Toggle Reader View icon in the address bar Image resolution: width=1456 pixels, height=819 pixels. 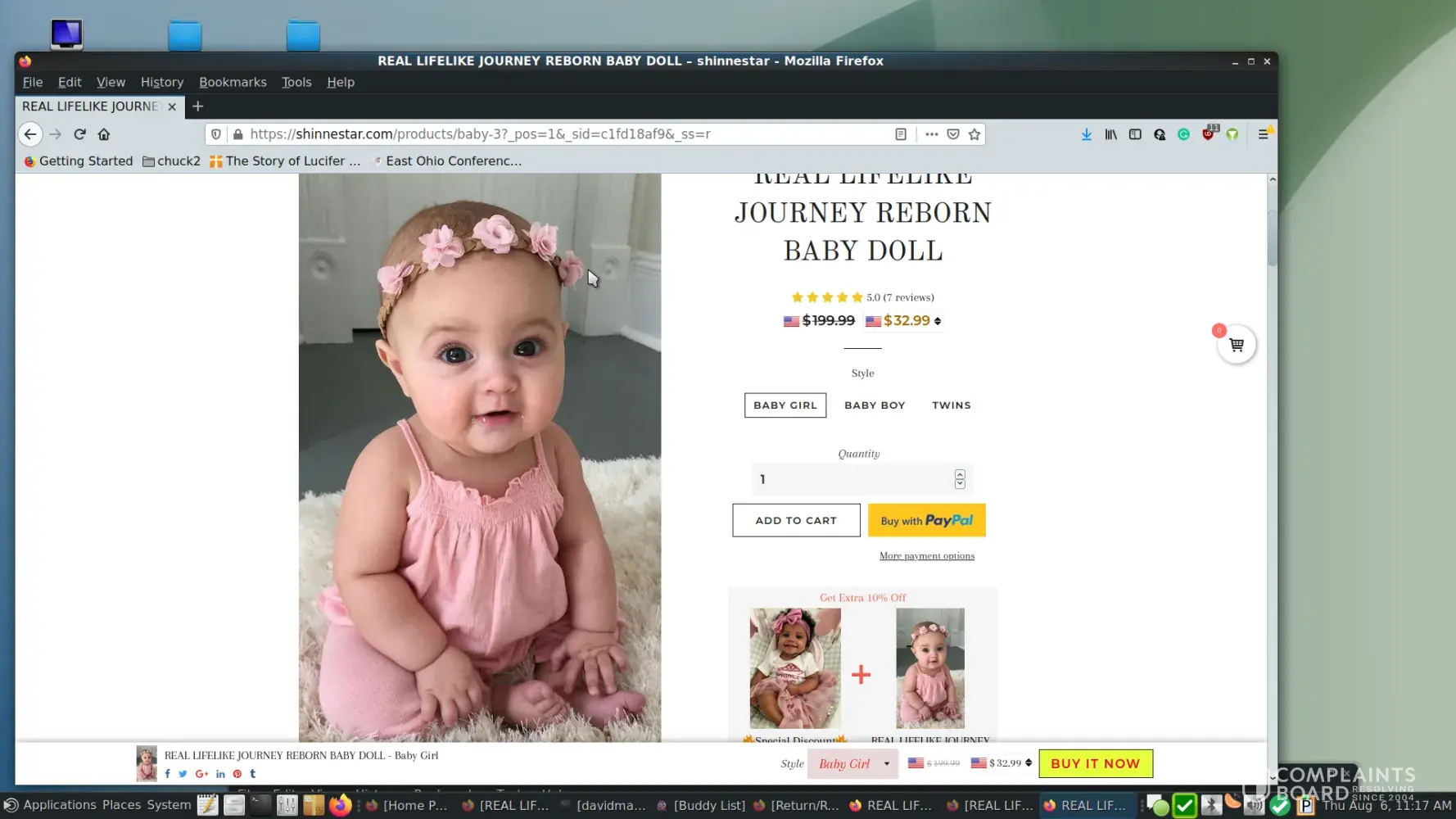(x=900, y=134)
